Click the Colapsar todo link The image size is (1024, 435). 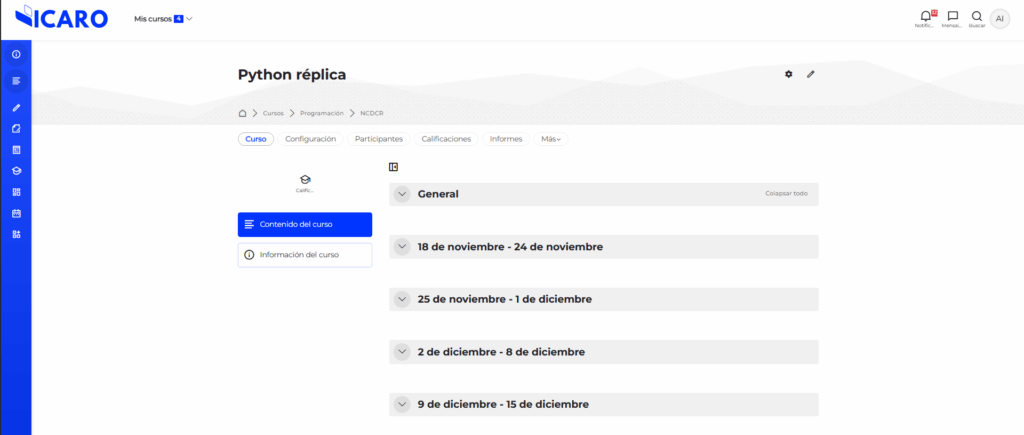786,194
